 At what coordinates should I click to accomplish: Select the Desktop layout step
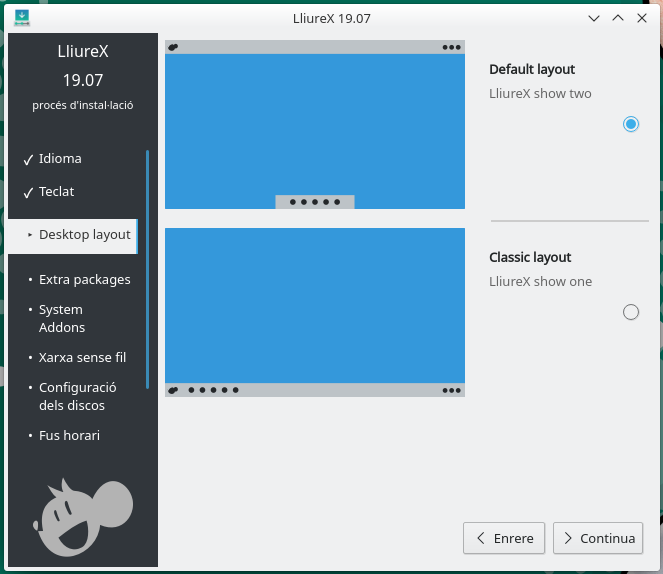[73, 236]
